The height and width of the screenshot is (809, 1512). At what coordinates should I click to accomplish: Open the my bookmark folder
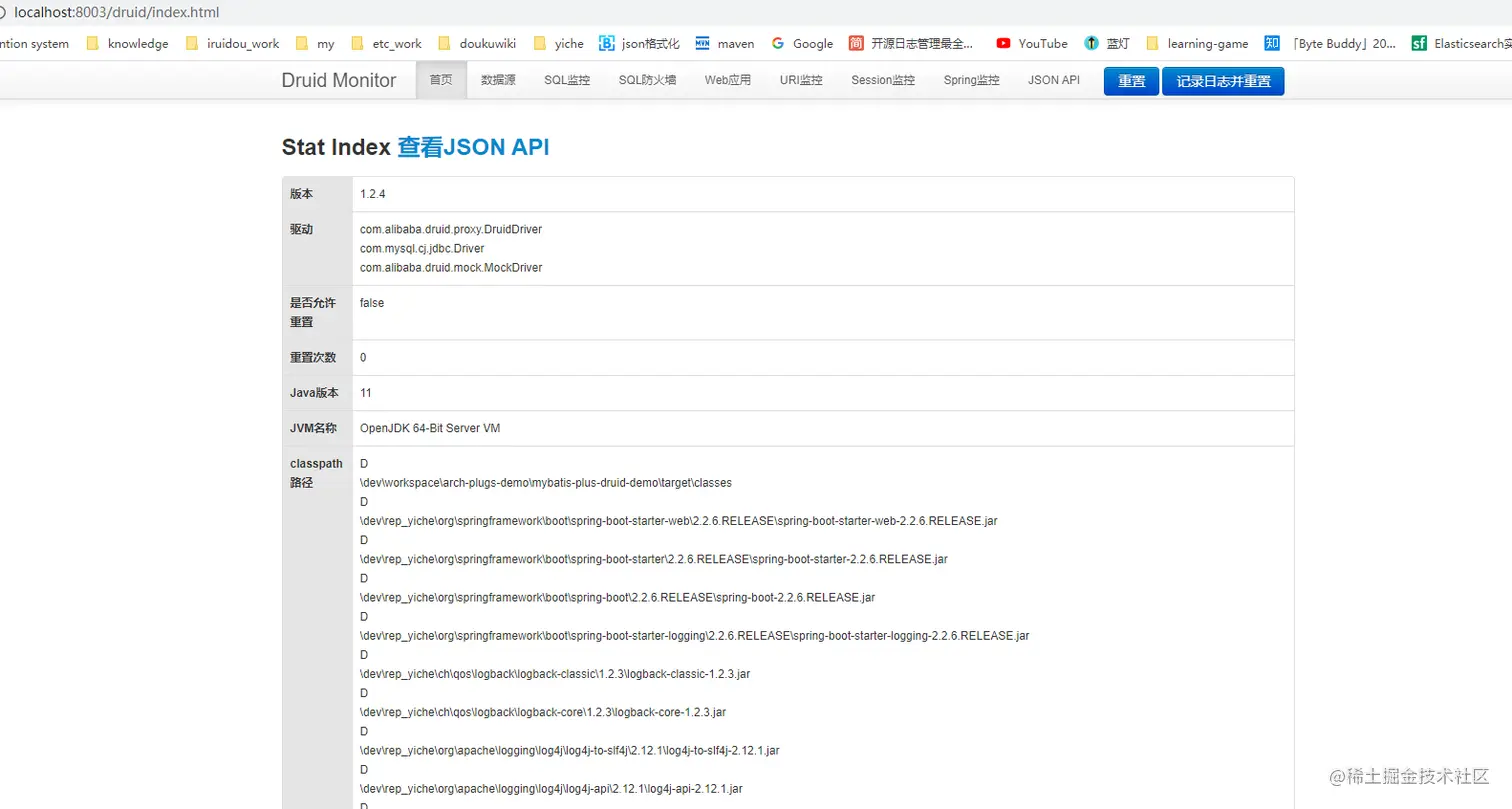[315, 43]
